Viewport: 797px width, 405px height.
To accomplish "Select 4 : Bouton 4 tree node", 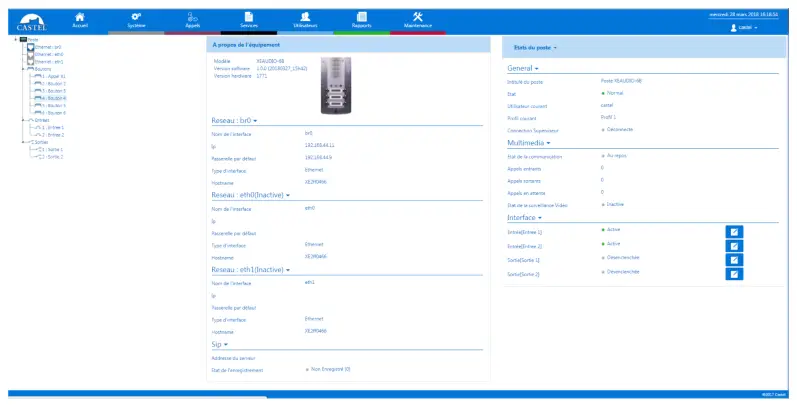I will point(52,98).
